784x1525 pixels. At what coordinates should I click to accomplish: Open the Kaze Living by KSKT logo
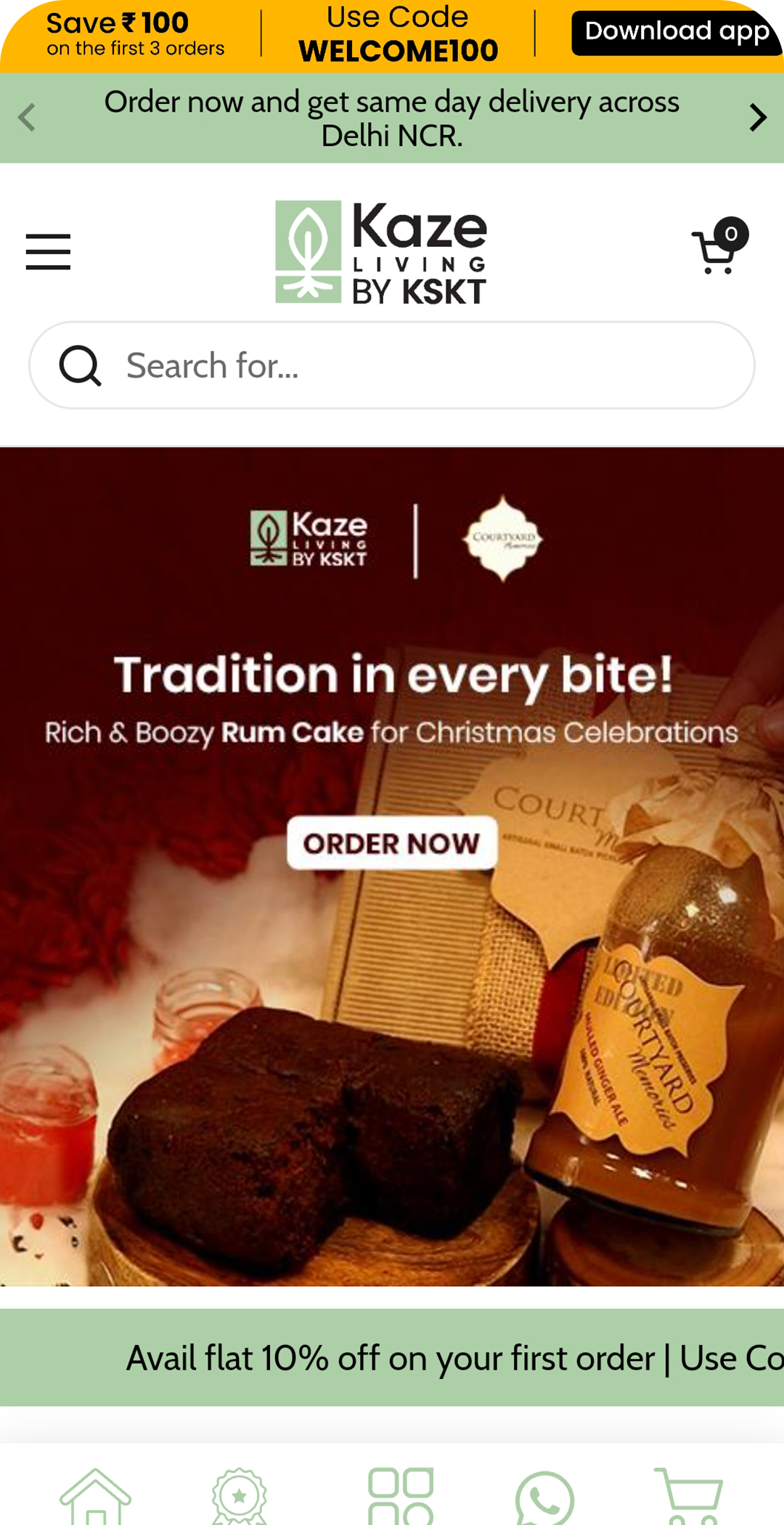pos(381,252)
